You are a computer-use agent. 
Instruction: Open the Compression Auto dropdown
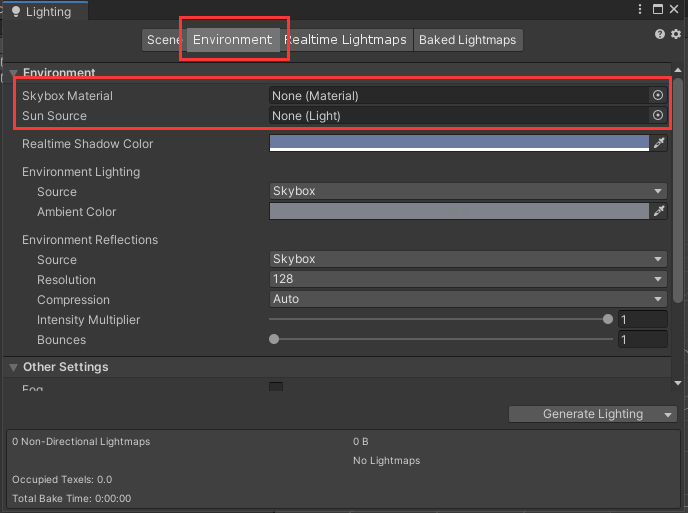468,299
